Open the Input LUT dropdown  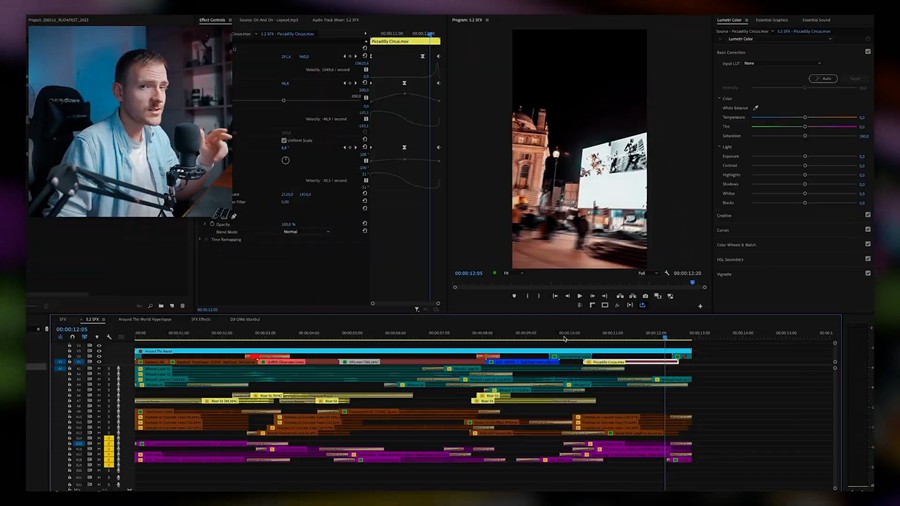click(x=782, y=63)
